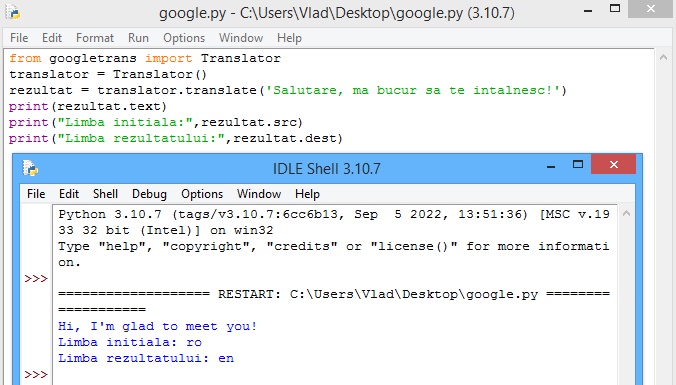
Task: Click the IDLE Shell window Python icon
Action: [30, 168]
